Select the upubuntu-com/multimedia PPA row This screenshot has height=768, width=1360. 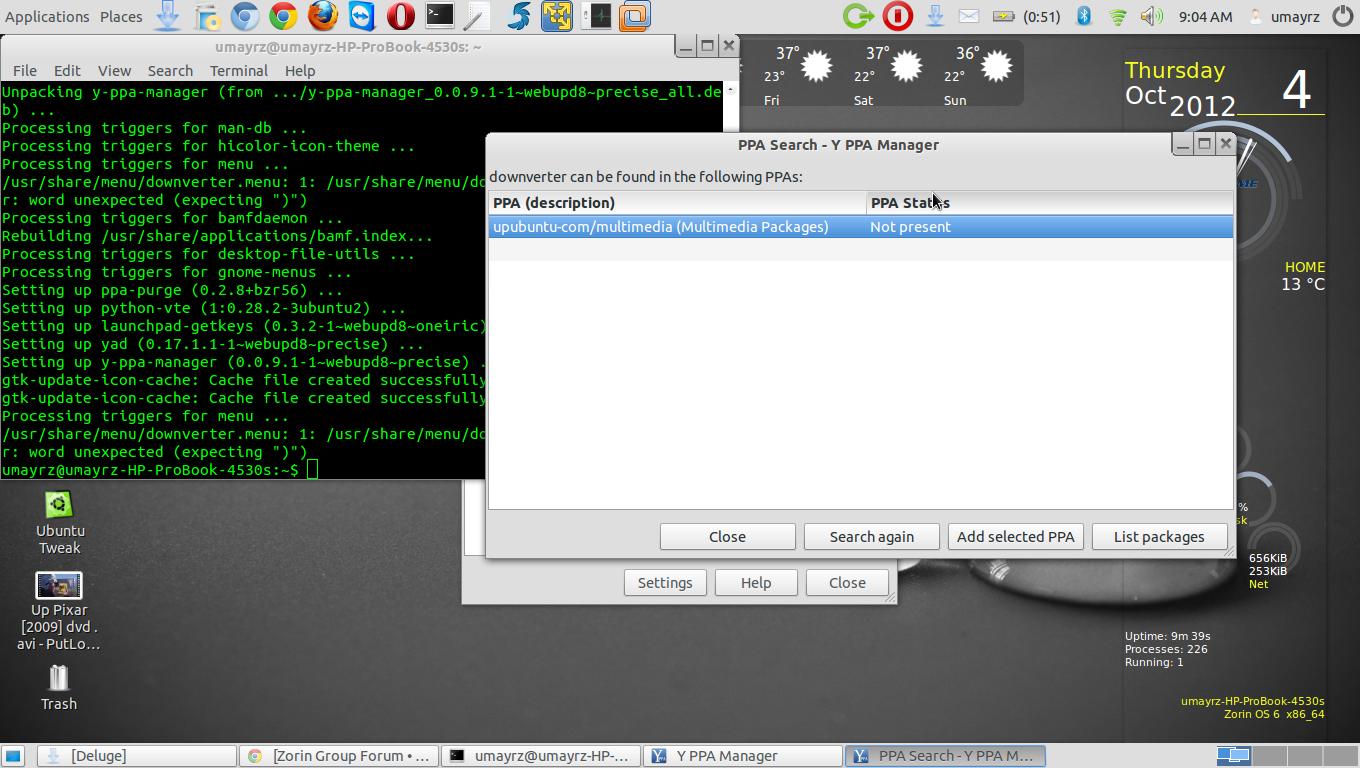click(660, 227)
